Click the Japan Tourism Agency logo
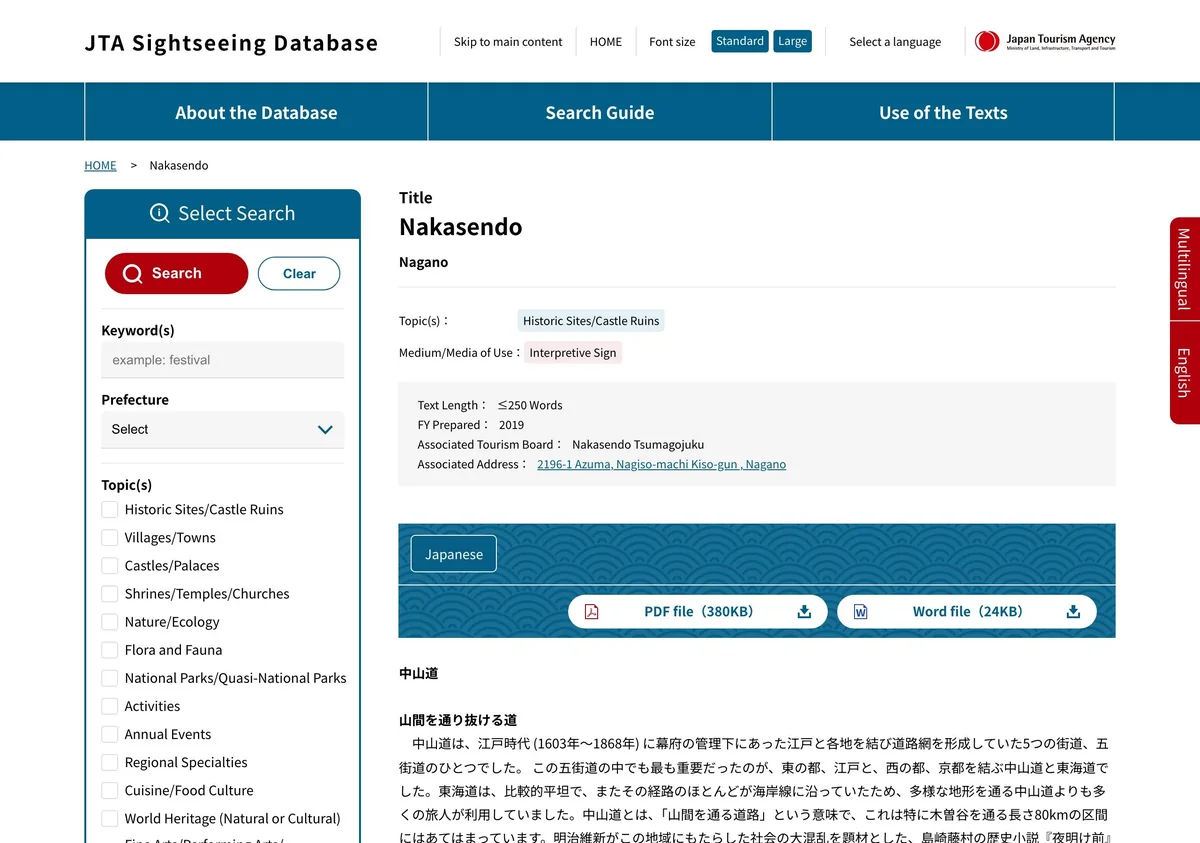The image size is (1200, 843). click(x=1045, y=41)
